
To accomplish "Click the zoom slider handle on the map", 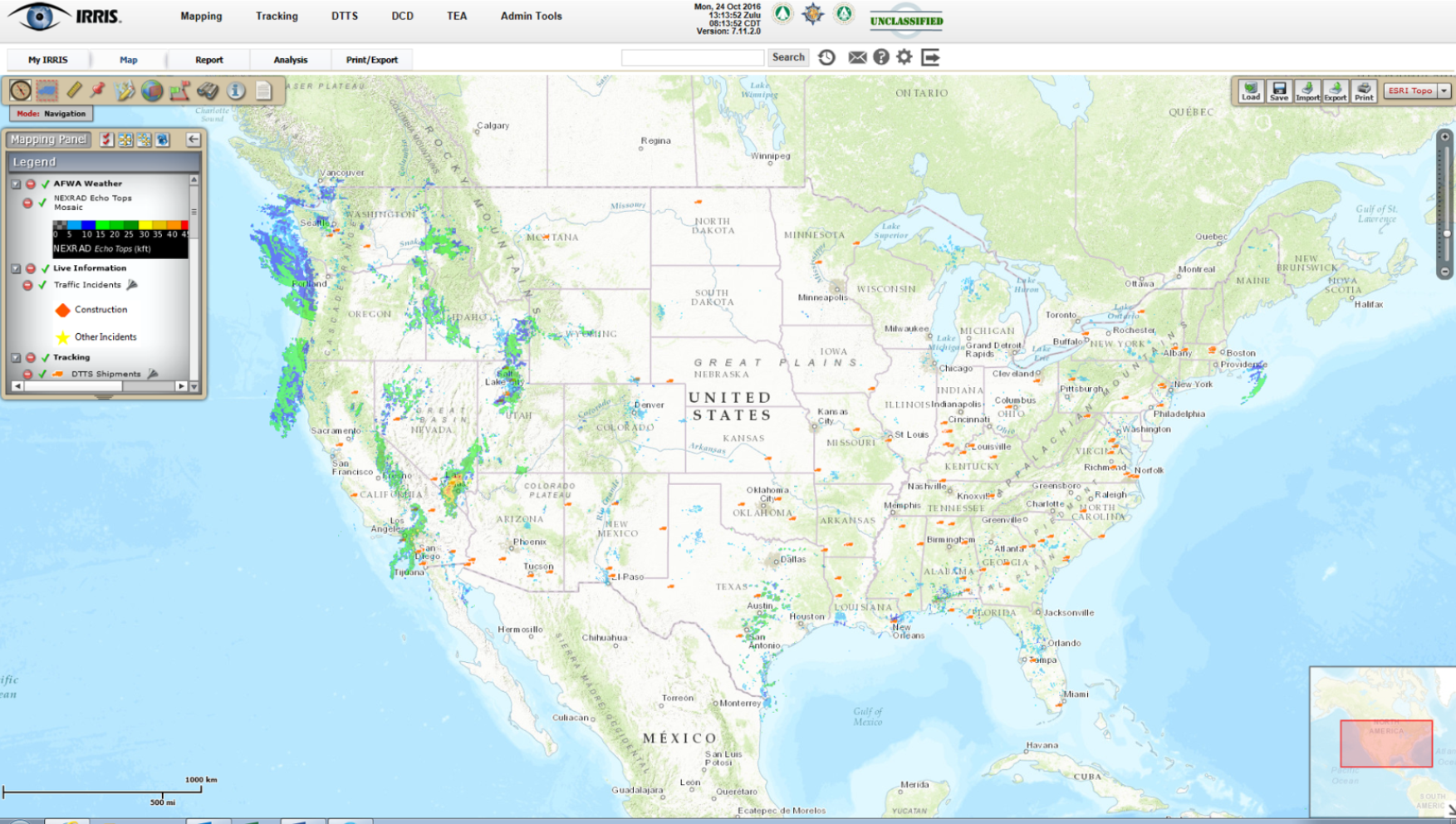I will pyautogui.click(x=1446, y=234).
